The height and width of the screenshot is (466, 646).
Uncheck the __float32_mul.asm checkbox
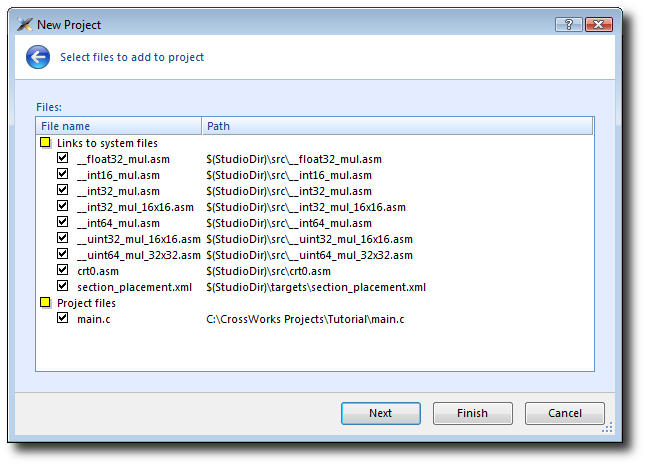pyautogui.click(x=63, y=159)
